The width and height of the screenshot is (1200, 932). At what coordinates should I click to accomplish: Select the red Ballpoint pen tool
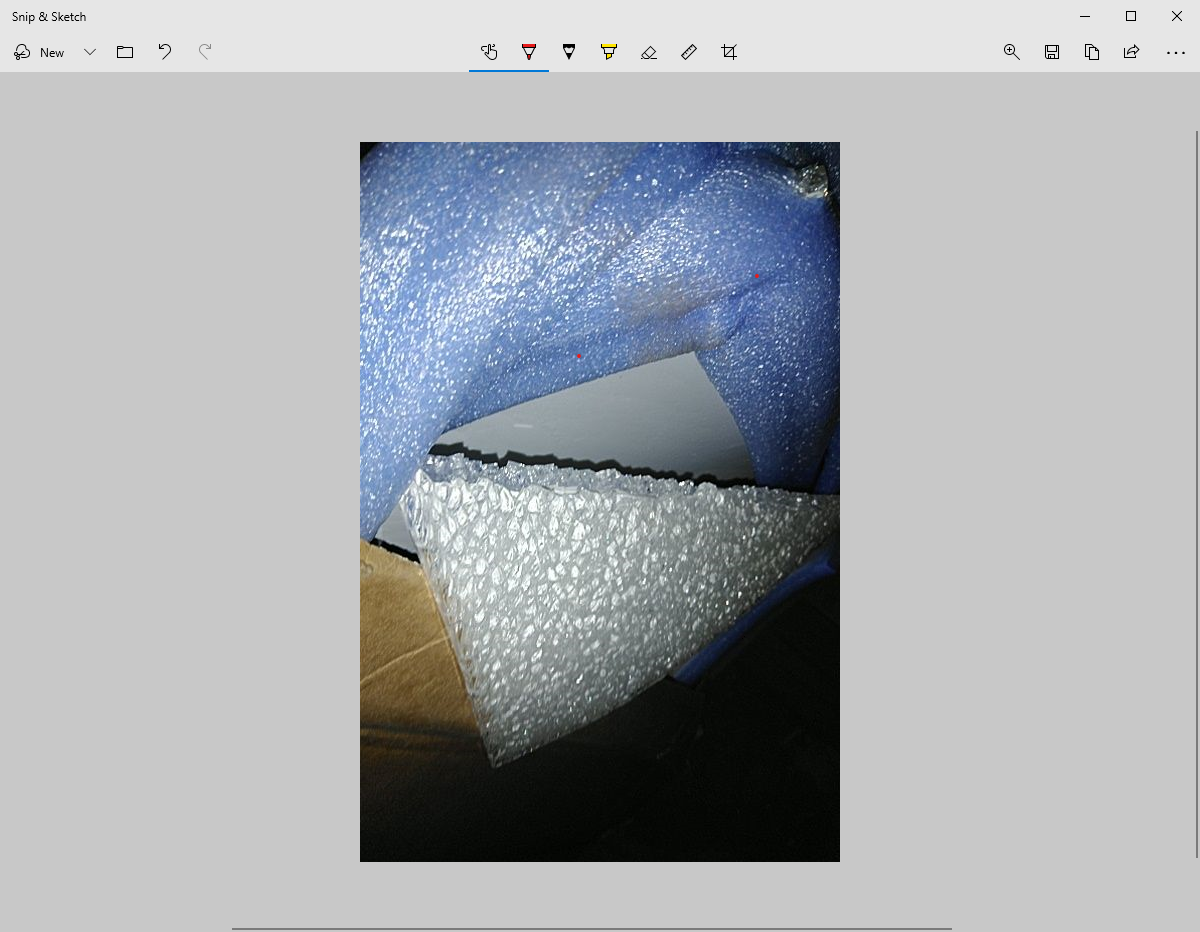coord(529,52)
